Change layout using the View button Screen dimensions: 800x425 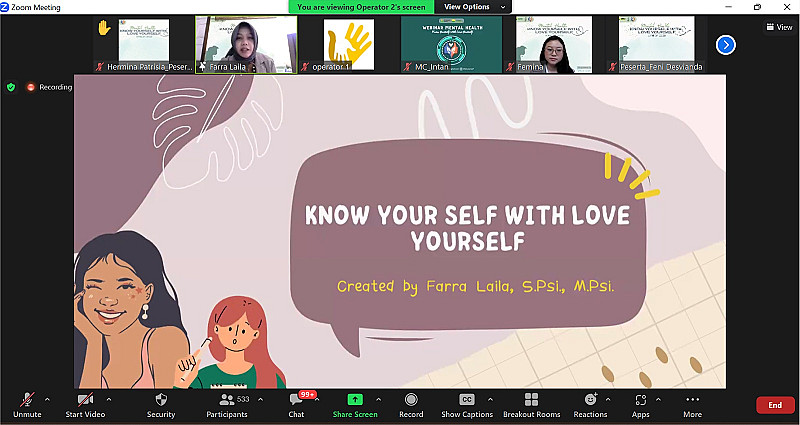778,27
